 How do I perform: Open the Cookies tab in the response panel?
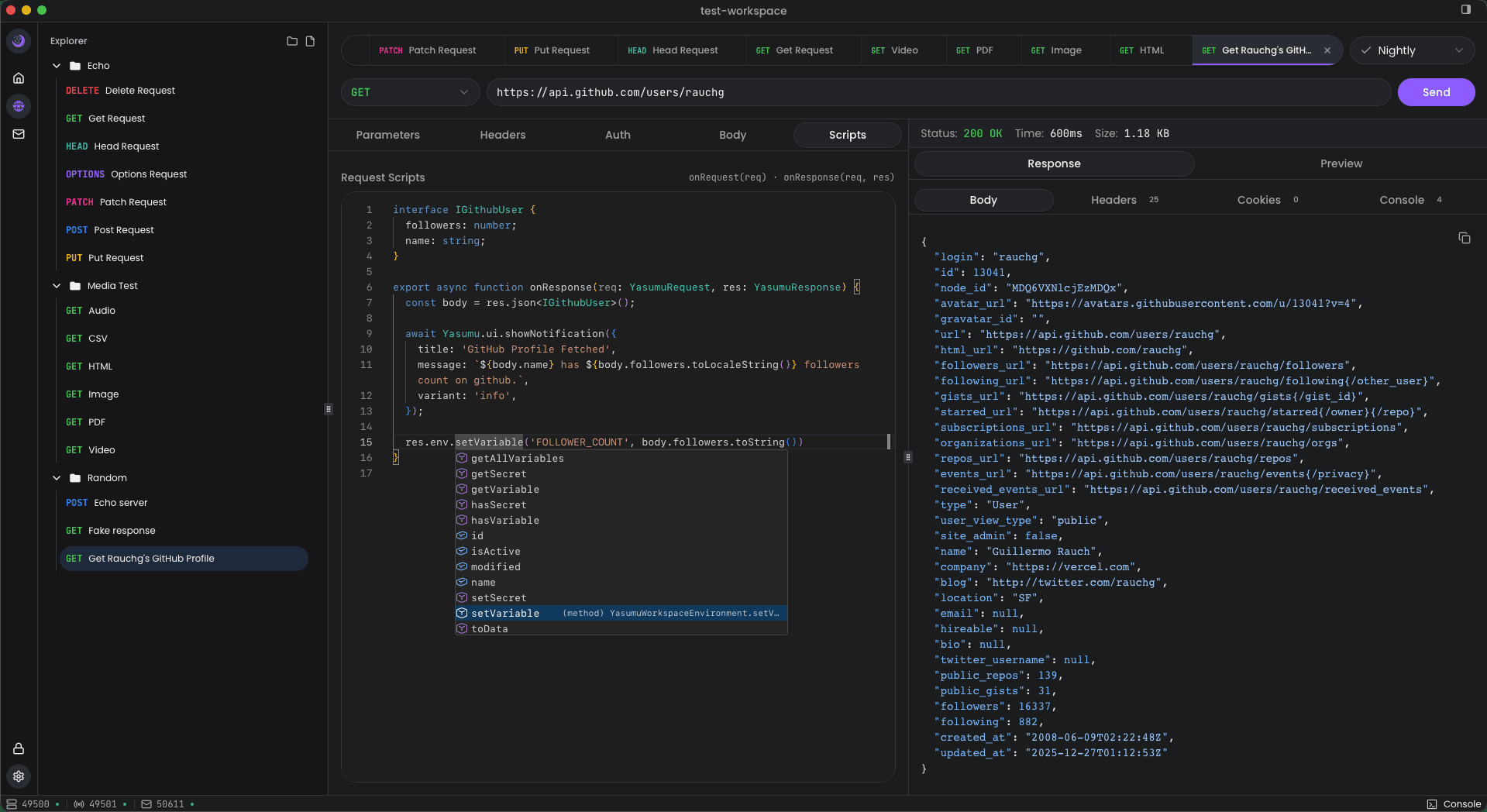[1258, 199]
